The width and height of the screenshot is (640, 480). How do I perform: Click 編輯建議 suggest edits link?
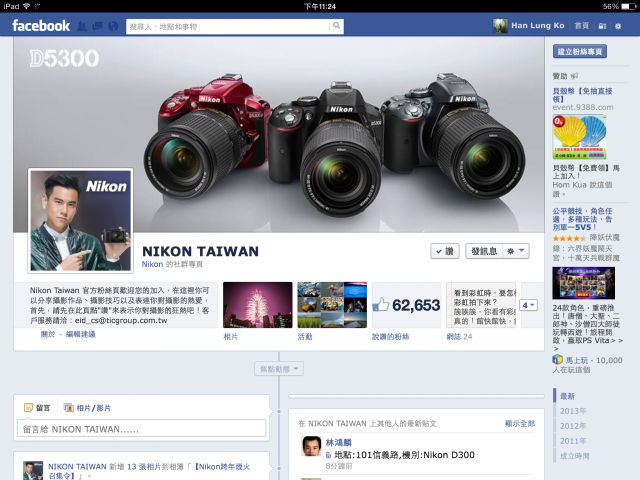(x=80, y=334)
